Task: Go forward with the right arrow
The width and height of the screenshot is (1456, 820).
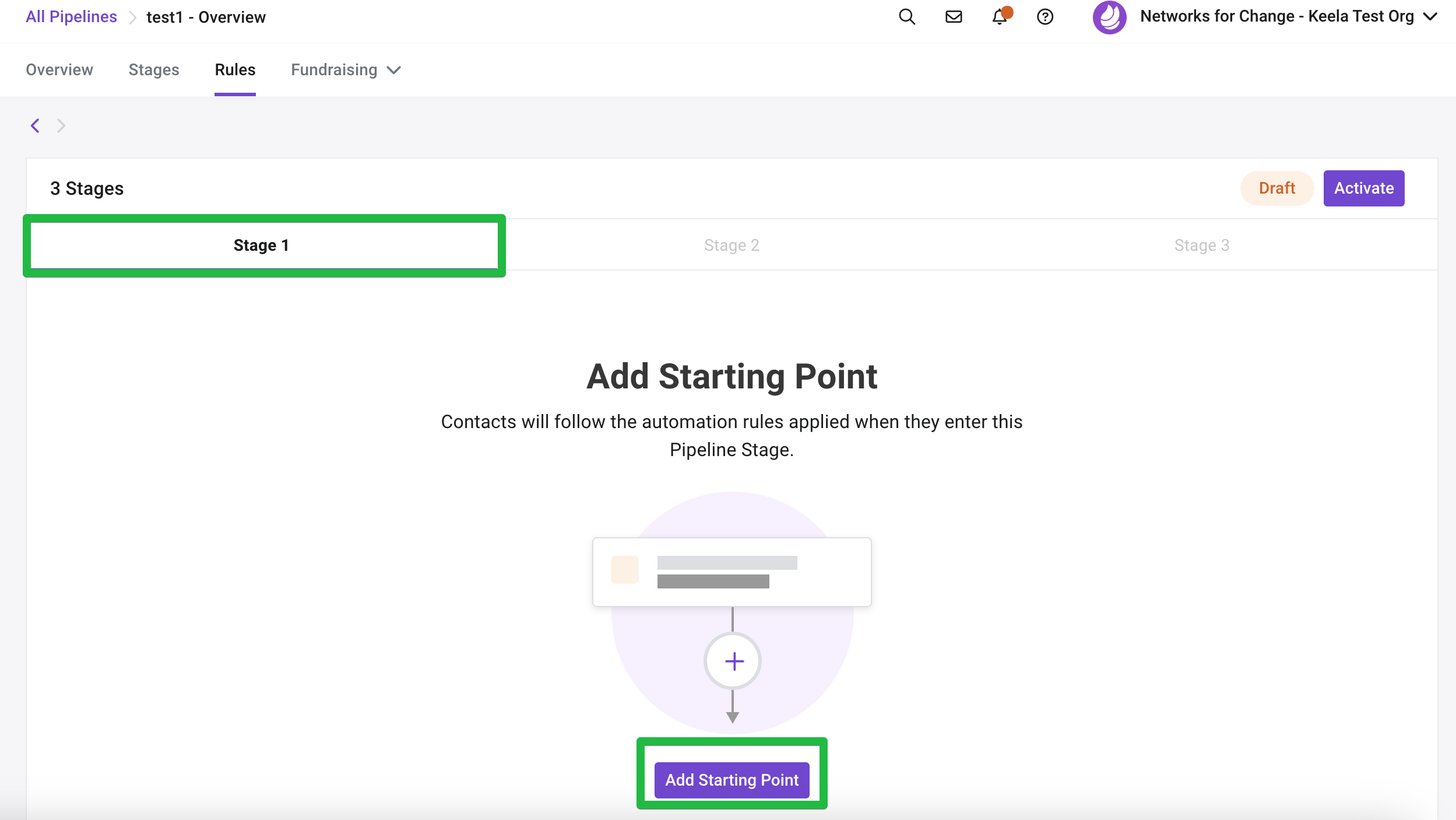Action: (x=61, y=125)
